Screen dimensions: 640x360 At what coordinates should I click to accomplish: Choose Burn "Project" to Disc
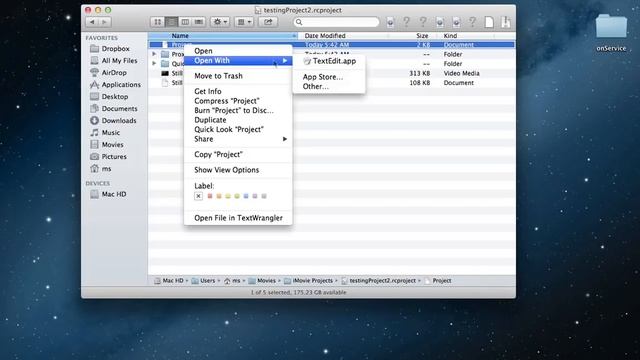tap(238, 111)
